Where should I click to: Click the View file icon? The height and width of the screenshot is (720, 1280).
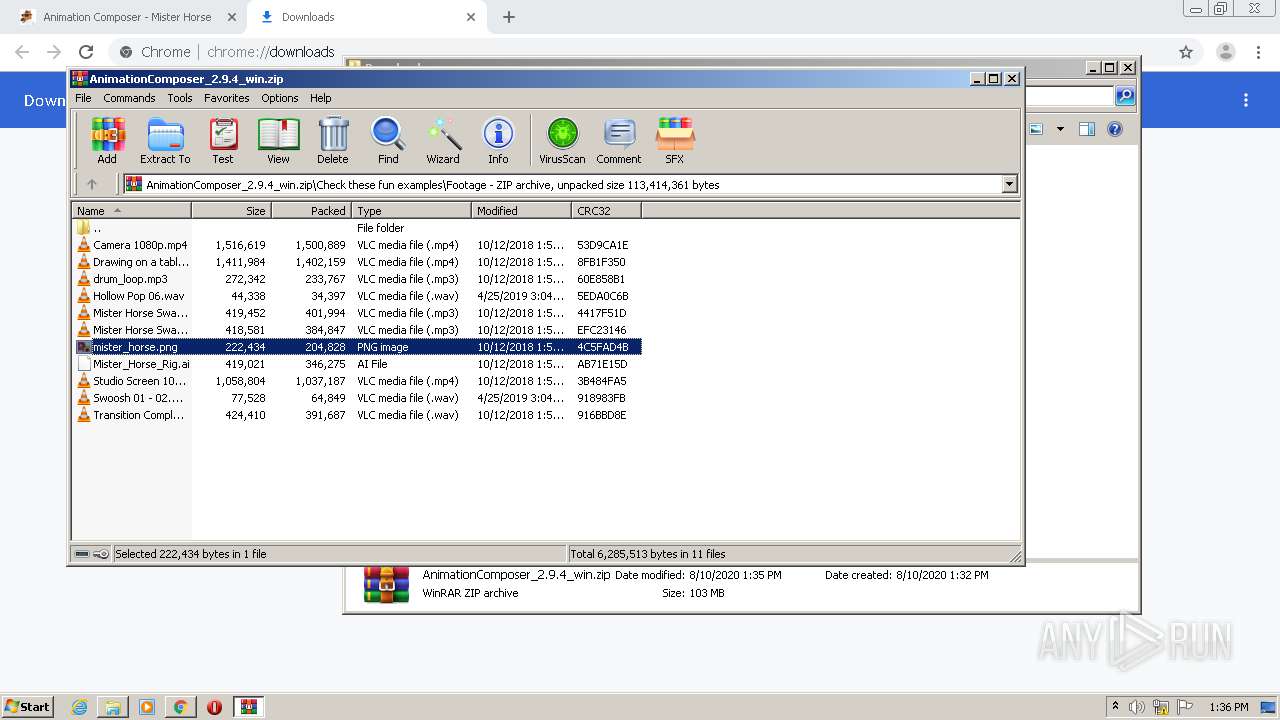(x=278, y=140)
